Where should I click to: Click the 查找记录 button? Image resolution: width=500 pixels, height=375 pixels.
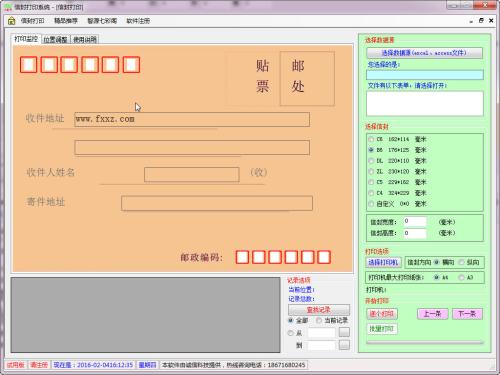(x=319, y=310)
